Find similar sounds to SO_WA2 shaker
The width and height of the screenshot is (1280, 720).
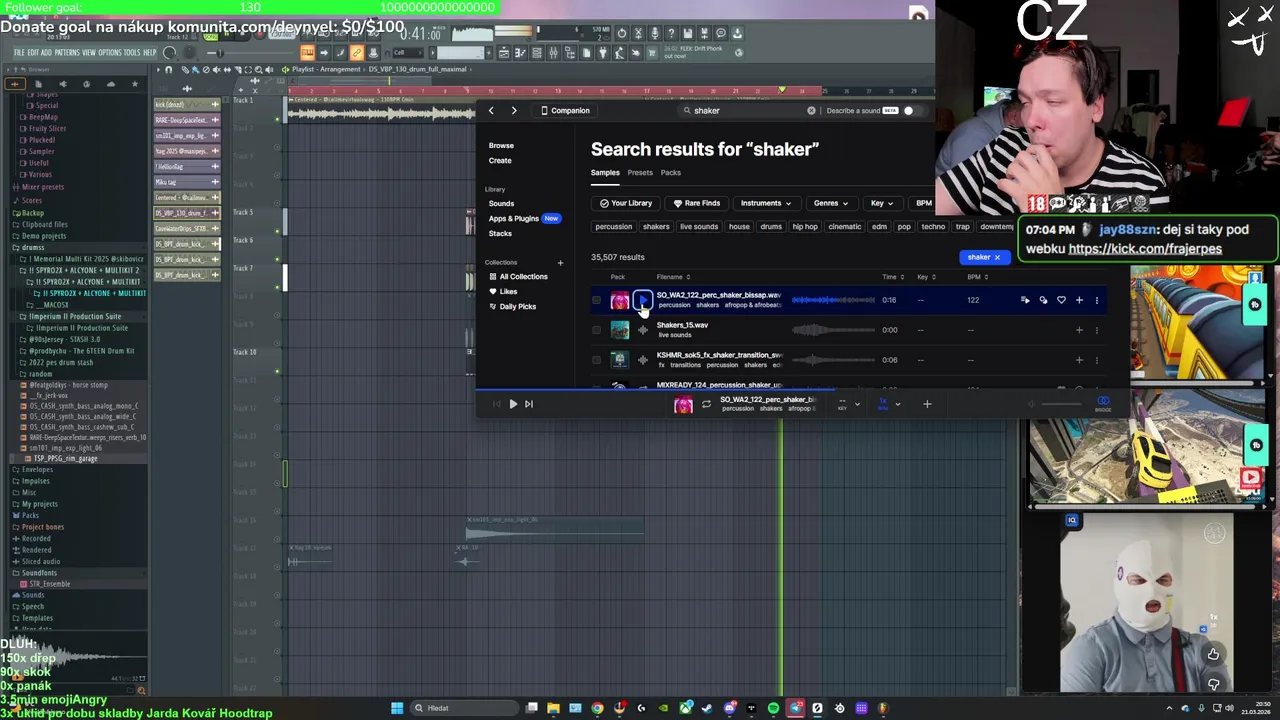pos(1043,300)
